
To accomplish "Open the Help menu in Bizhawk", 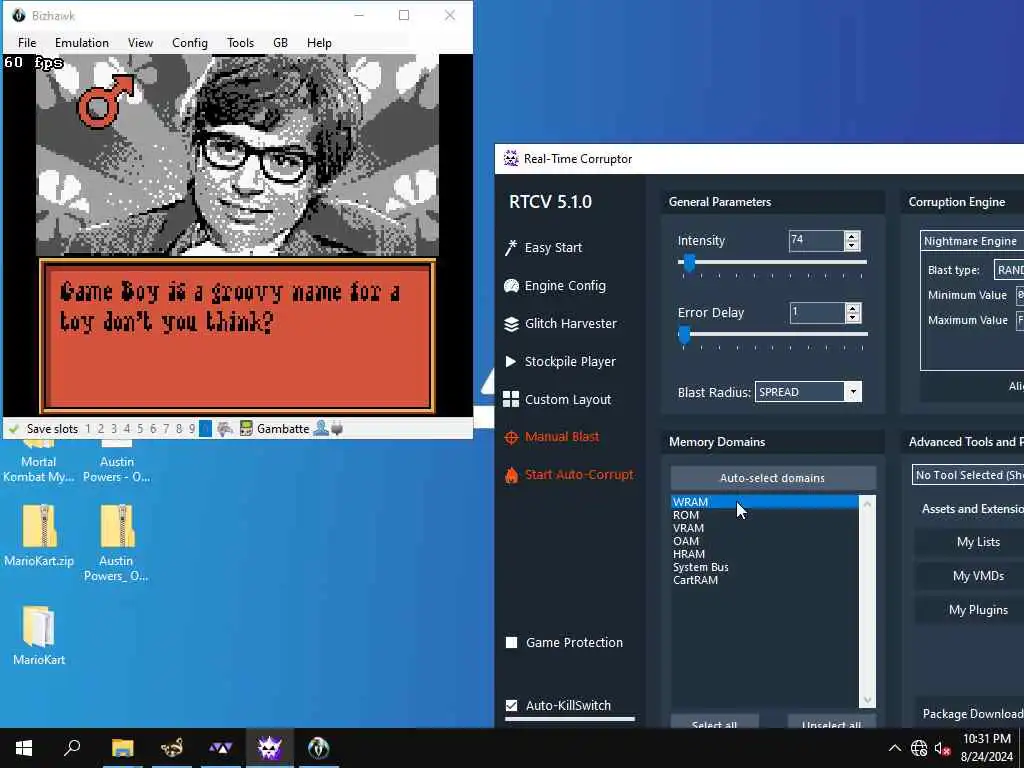I will (319, 42).
